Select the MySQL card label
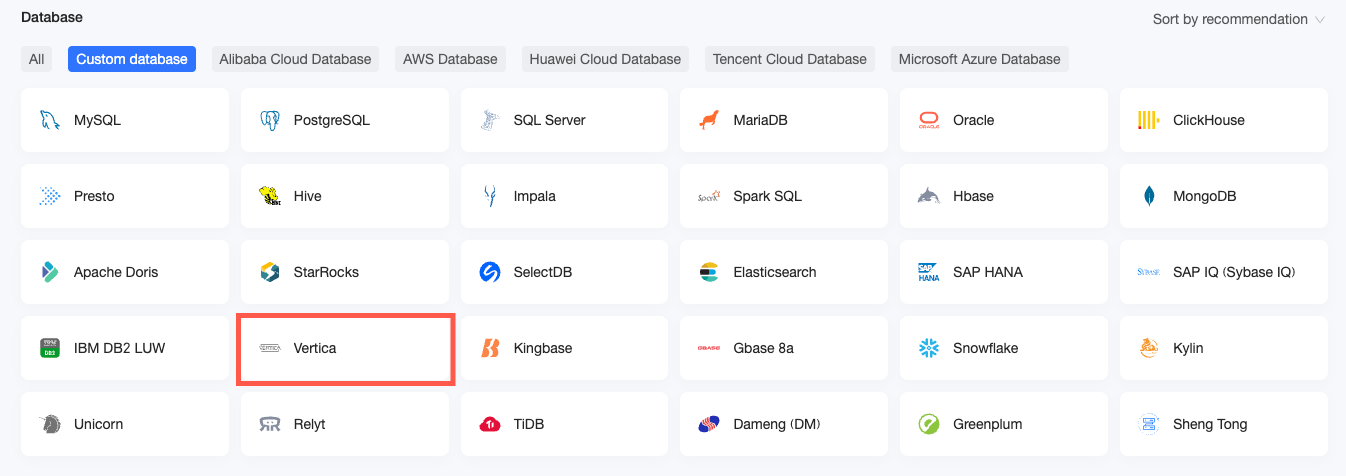 (97, 120)
